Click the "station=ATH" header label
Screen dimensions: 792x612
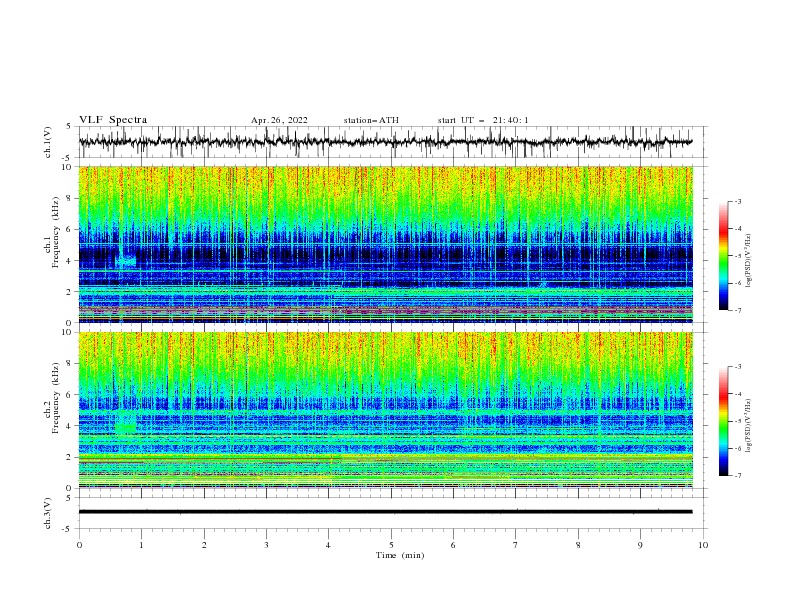371,120
